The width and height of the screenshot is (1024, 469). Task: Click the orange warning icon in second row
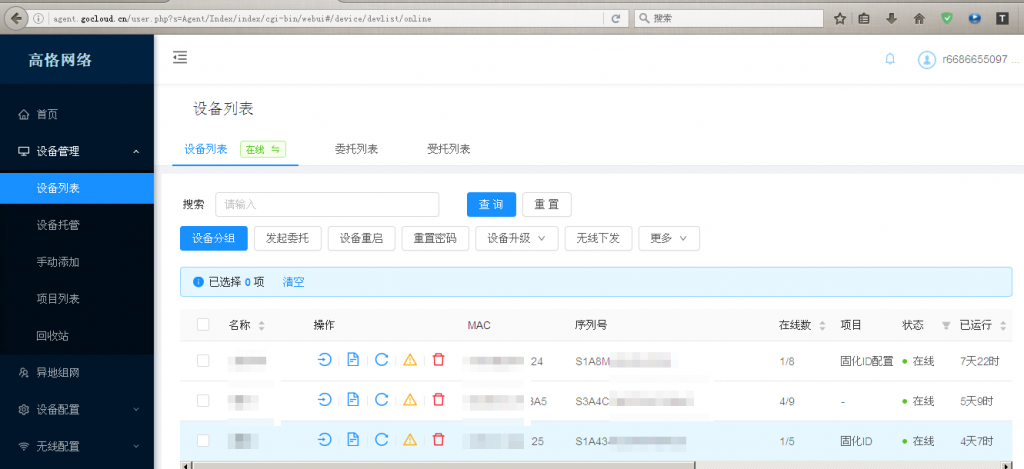tap(410, 400)
